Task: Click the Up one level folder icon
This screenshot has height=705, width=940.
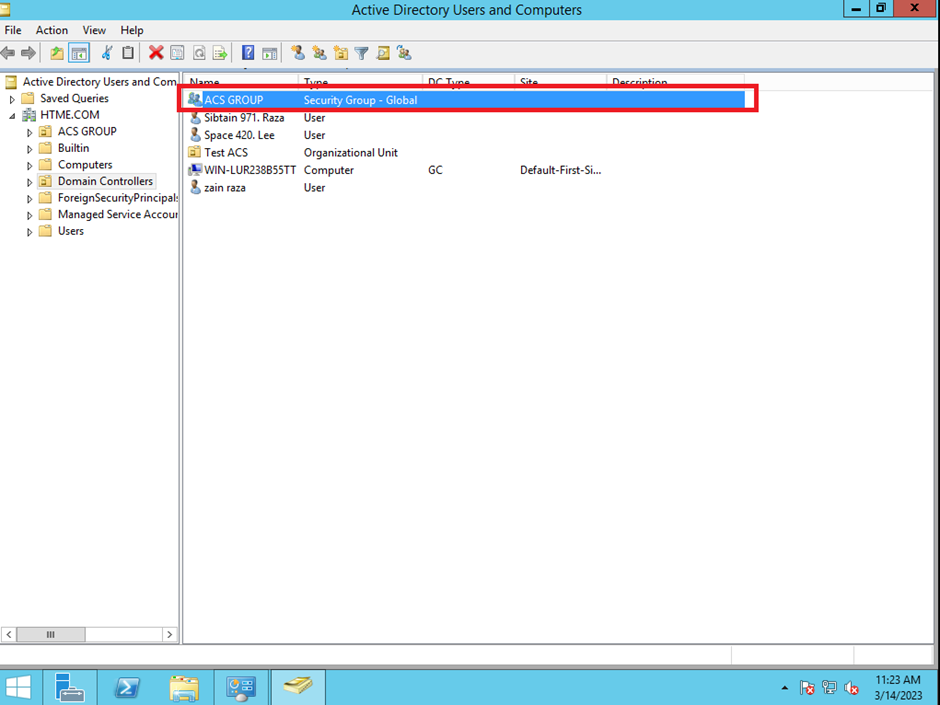Action: tap(57, 53)
